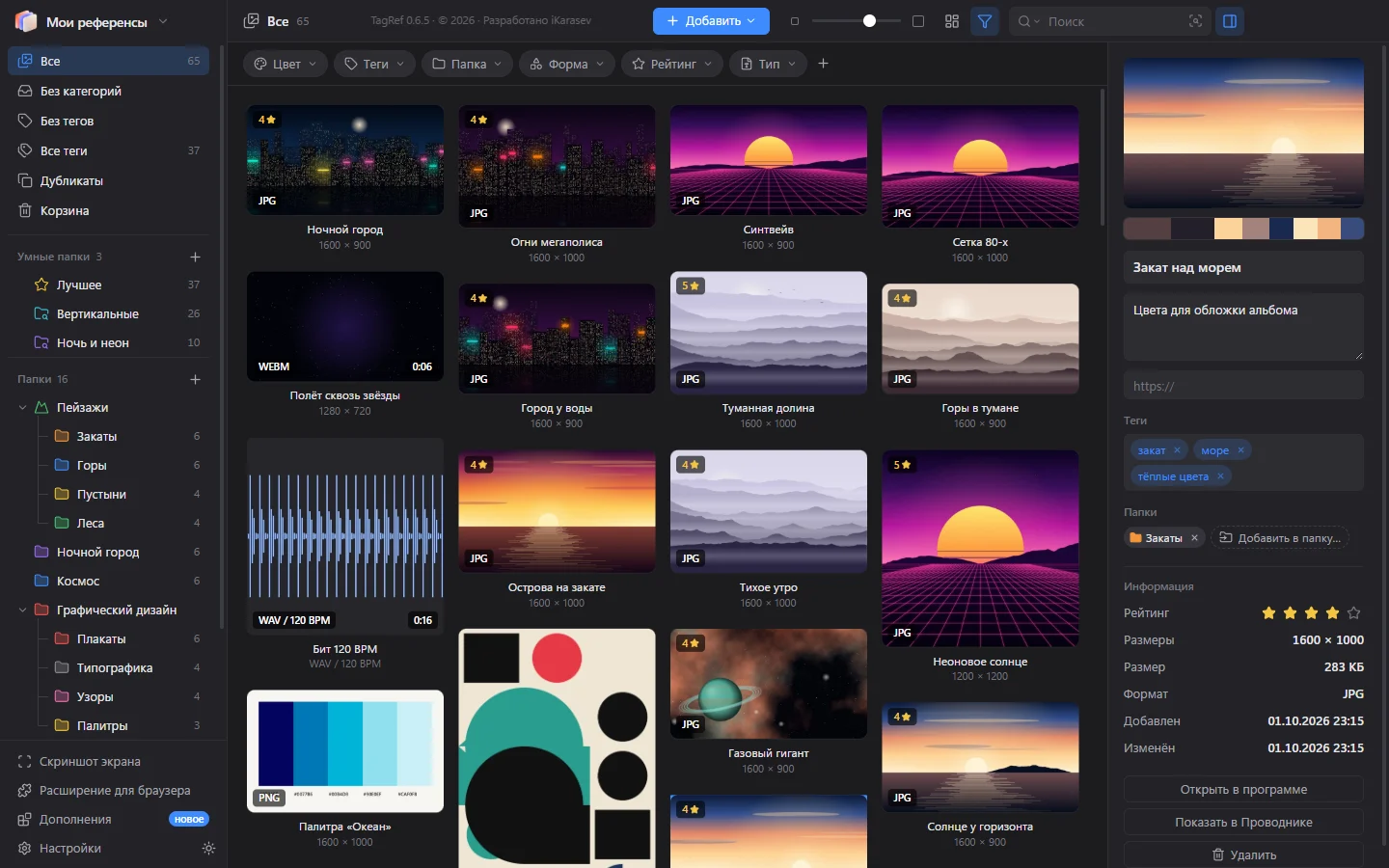The height and width of the screenshot is (868, 1389).
Task: Remove the закат tag
Action: click(1177, 450)
